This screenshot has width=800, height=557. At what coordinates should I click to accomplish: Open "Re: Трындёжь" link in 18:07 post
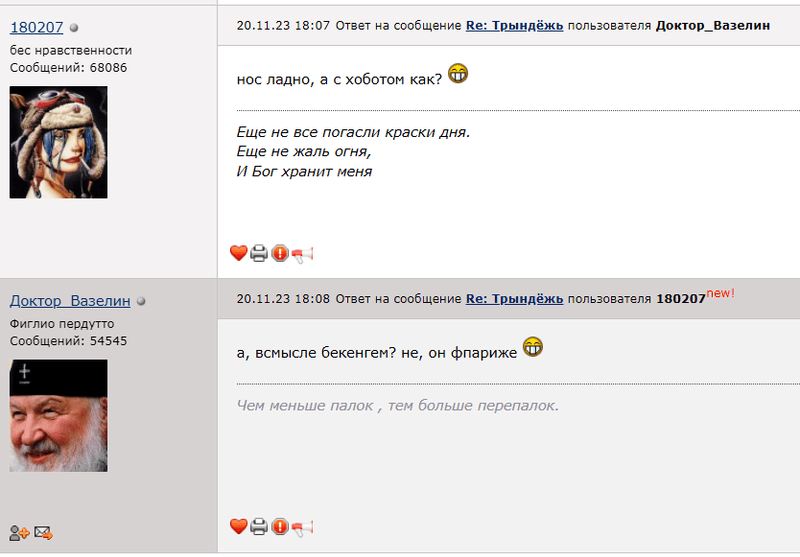tap(514, 25)
